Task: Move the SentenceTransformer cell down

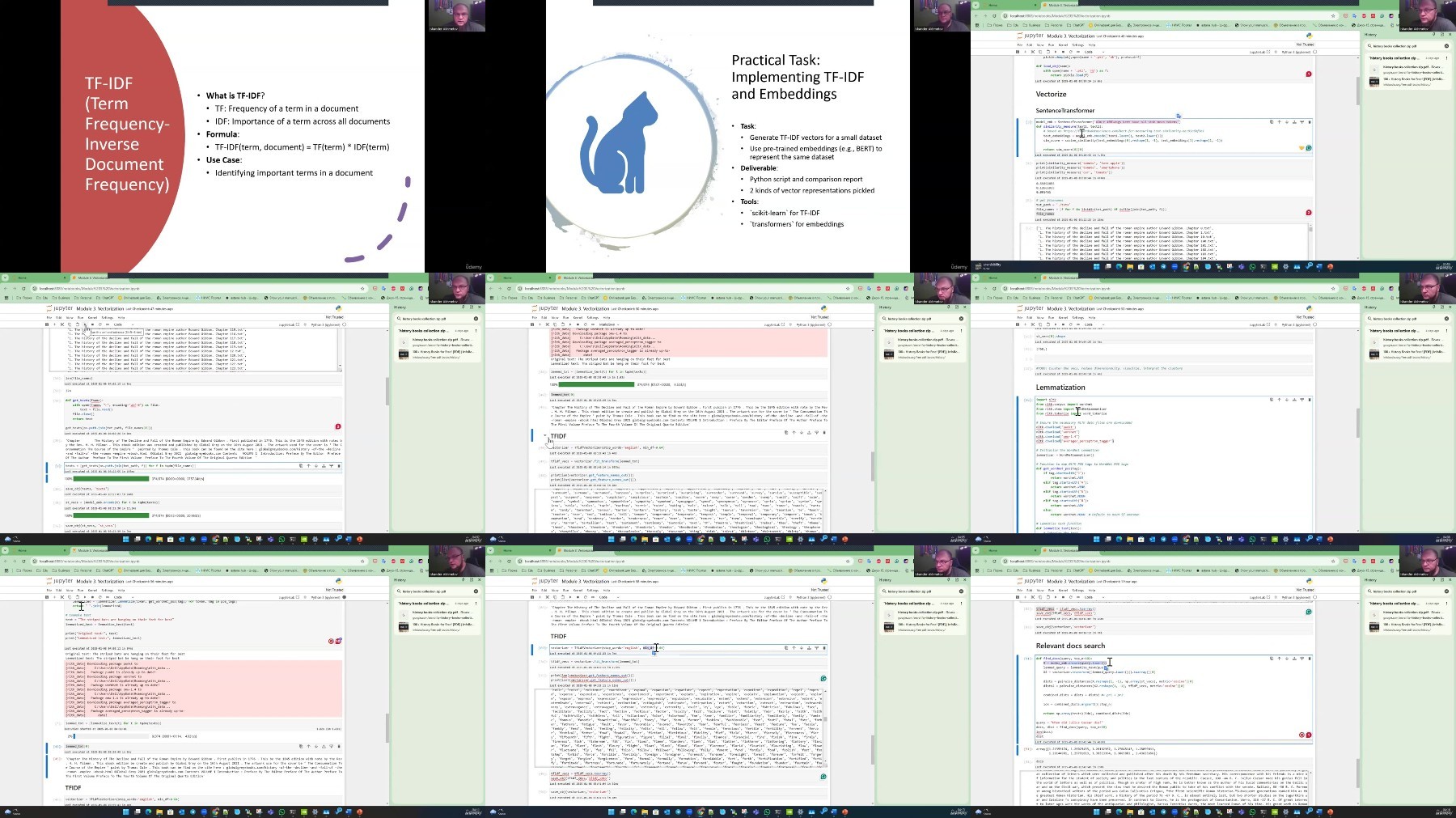Action: [x=1287, y=122]
